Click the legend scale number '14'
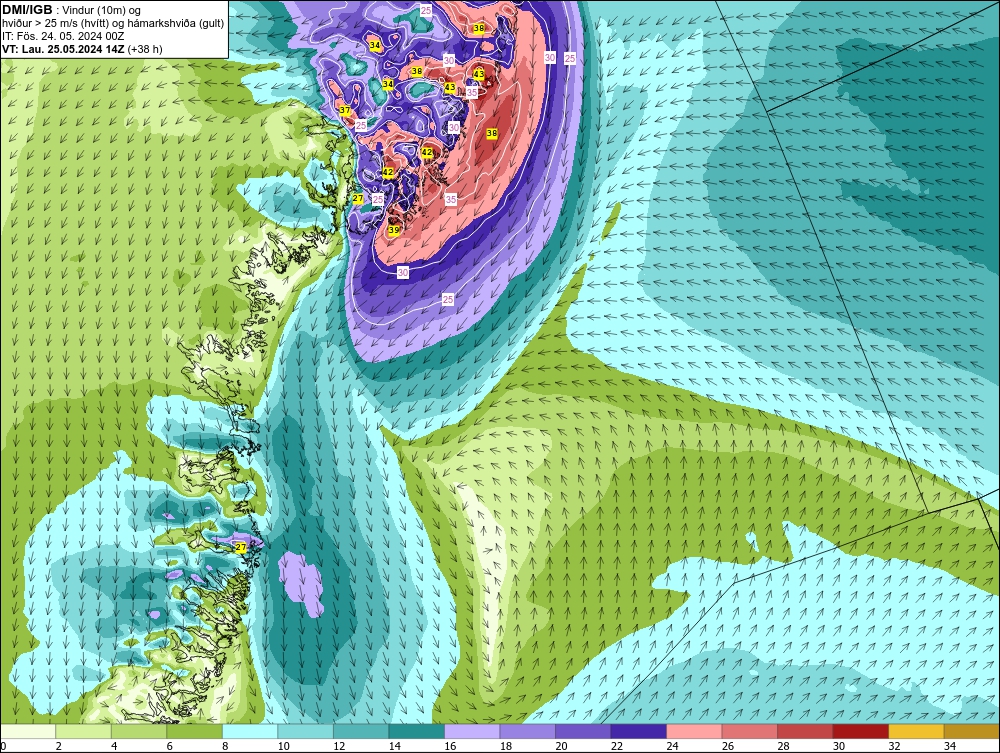 coord(394,746)
